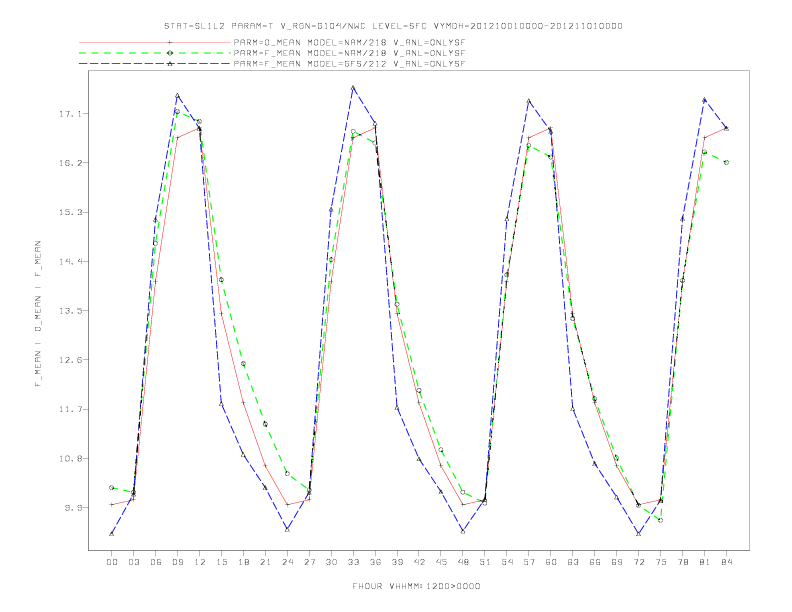Click the x-axis tick label 03
The height and width of the screenshot is (612, 792).
point(133,562)
